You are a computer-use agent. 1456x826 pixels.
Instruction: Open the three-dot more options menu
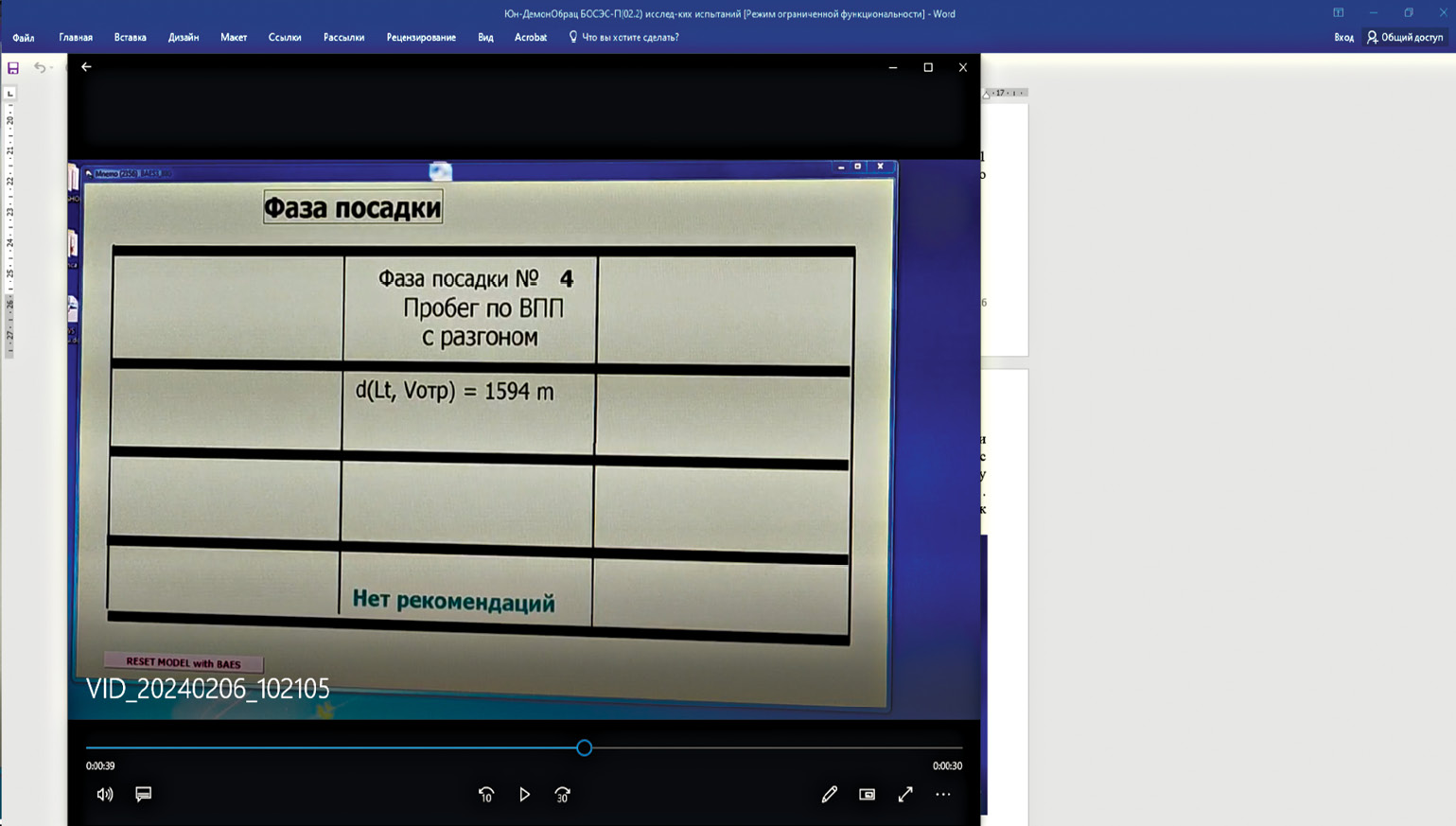tap(943, 795)
